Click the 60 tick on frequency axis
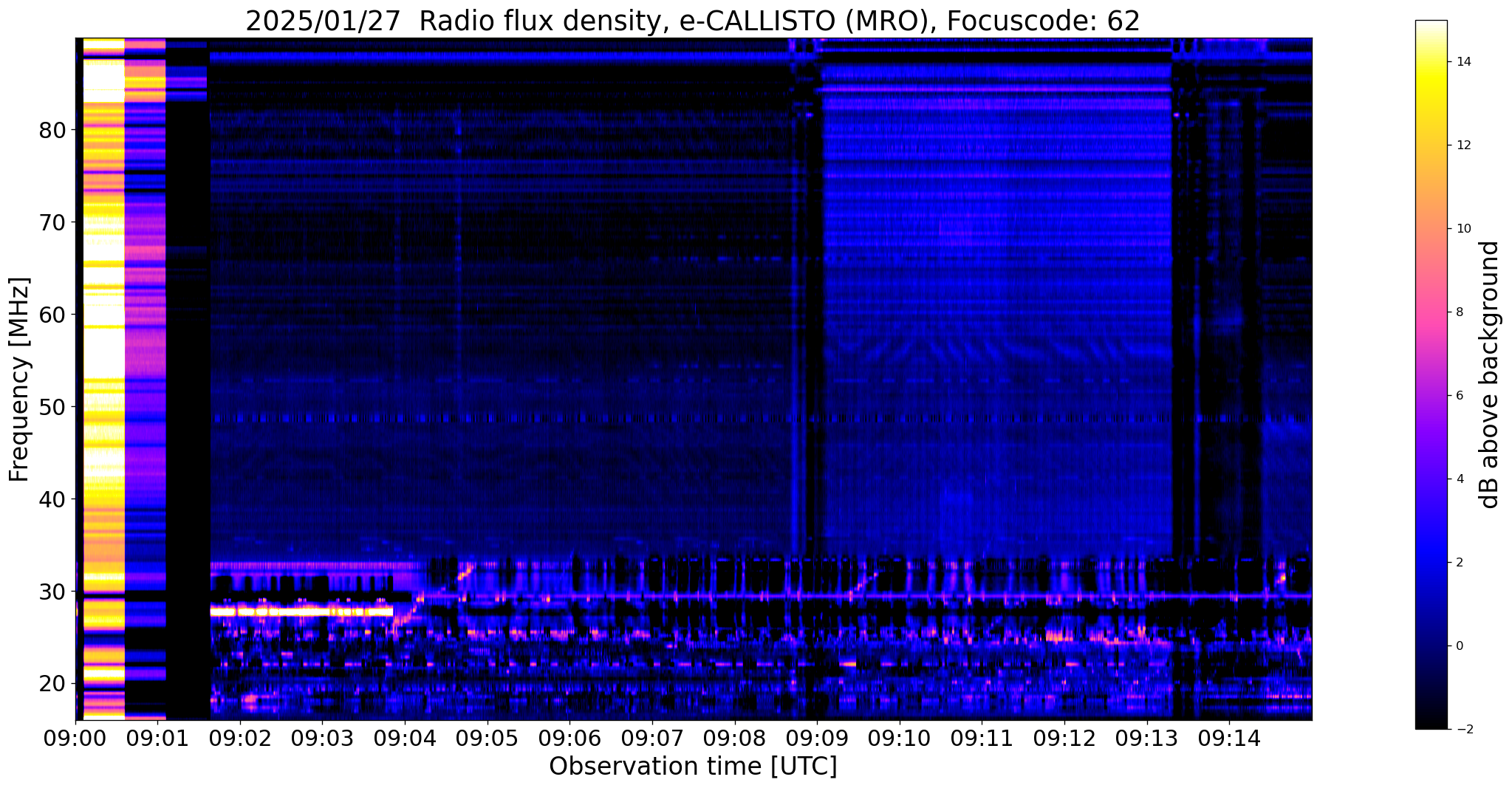This screenshot has height=788, width=1512. [x=53, y=315]
